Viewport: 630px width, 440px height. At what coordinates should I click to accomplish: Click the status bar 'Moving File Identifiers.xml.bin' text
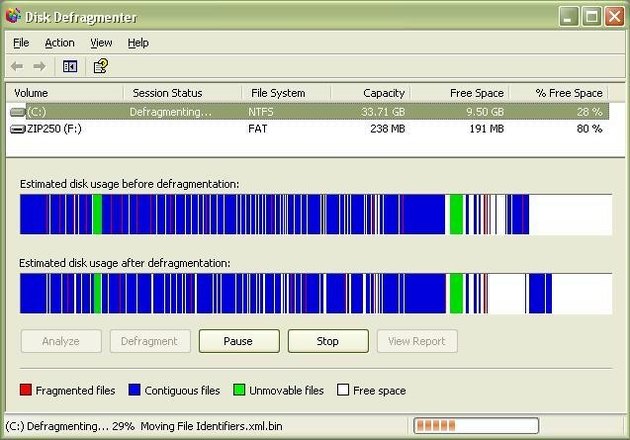point(211,426)
